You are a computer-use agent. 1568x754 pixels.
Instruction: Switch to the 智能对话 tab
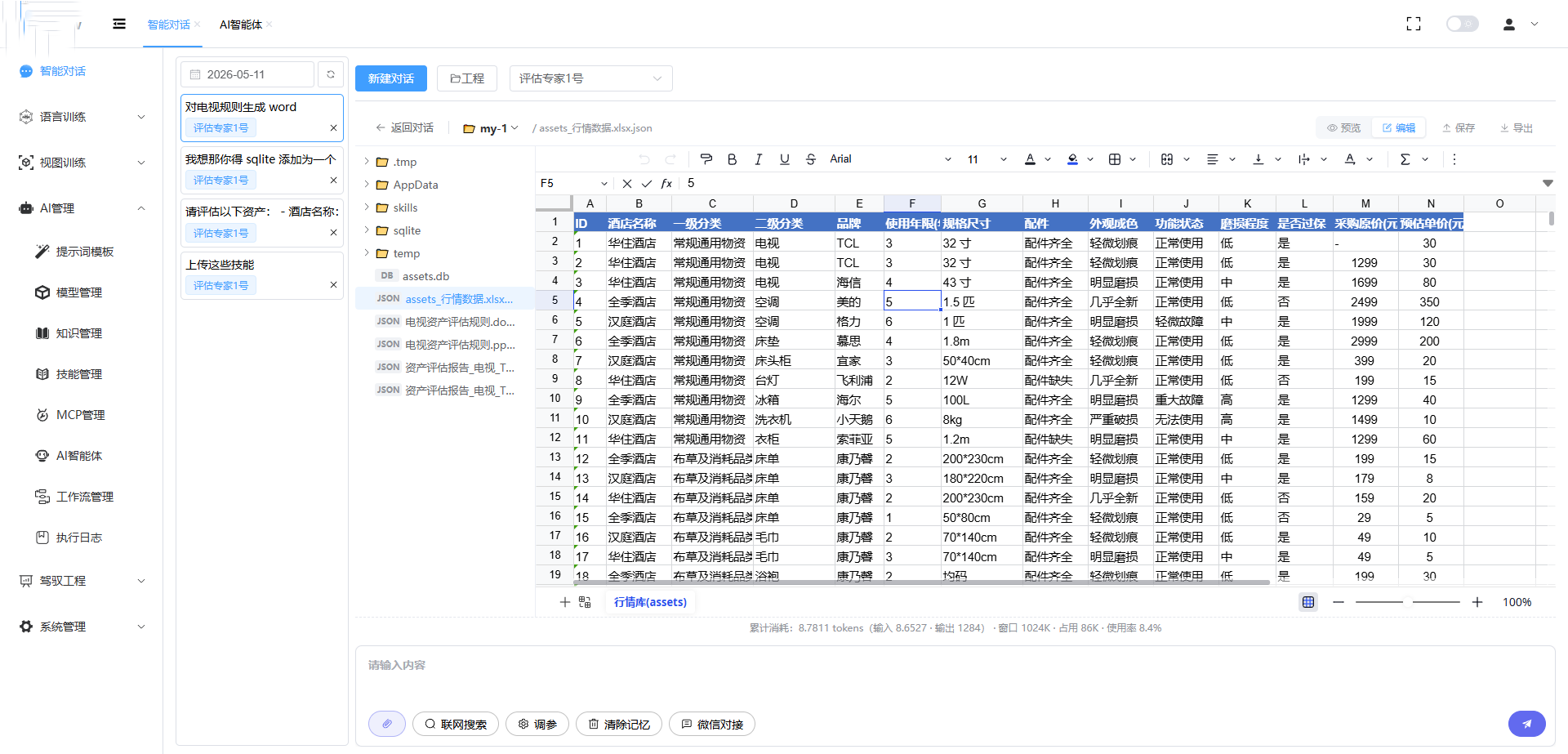(x=168, y=25)
